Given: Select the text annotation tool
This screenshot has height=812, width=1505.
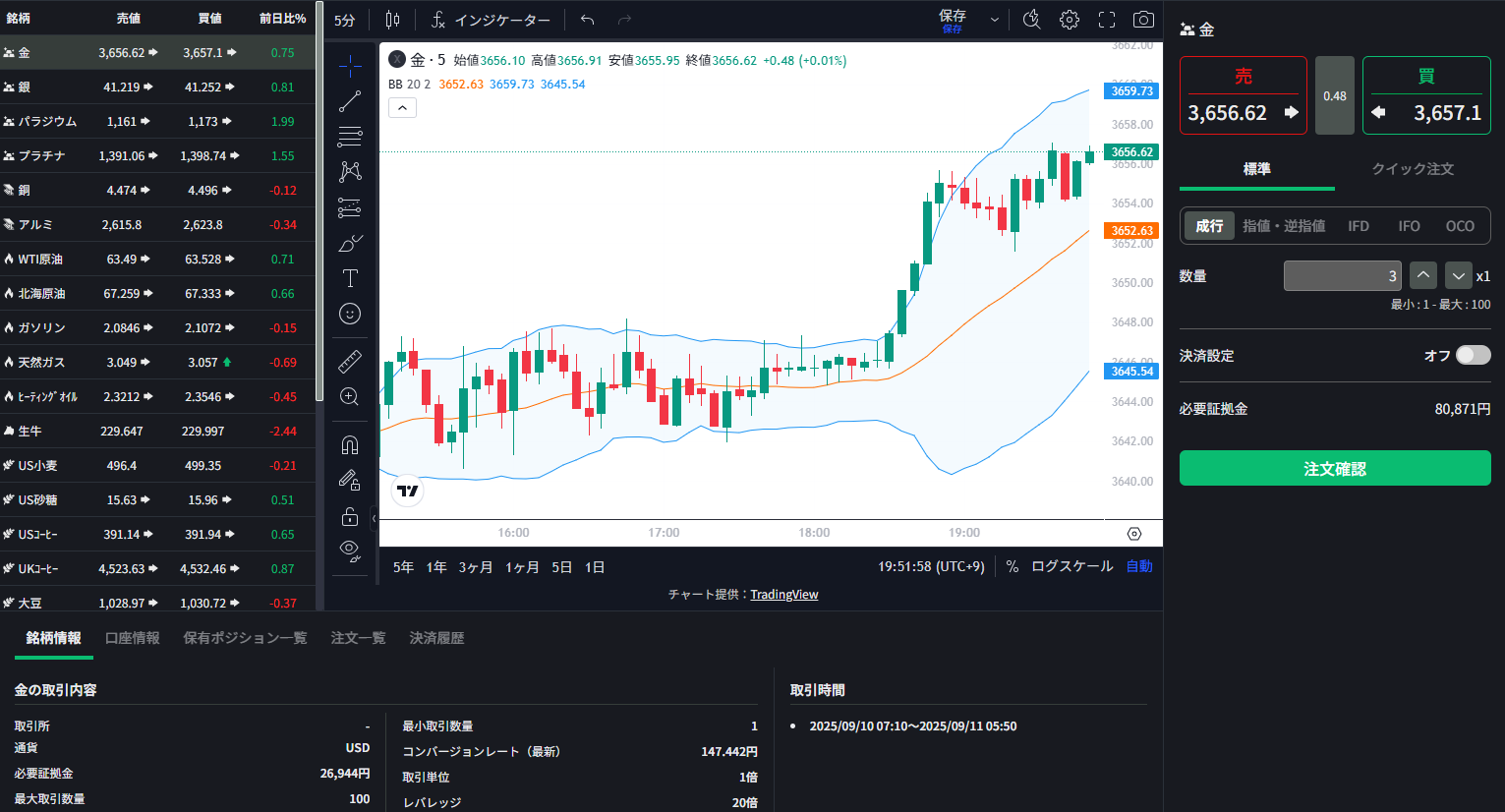Looking at the screenshot, I should pos(350,278).
